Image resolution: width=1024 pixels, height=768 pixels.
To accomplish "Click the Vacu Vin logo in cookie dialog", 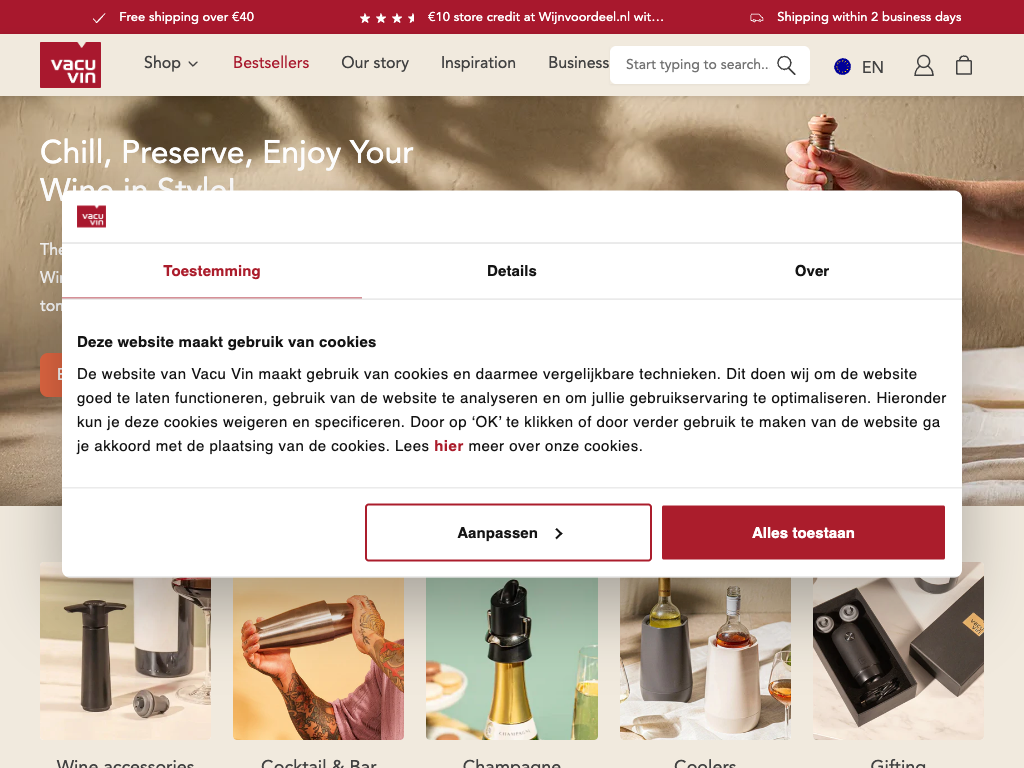I will pos(91,217).
